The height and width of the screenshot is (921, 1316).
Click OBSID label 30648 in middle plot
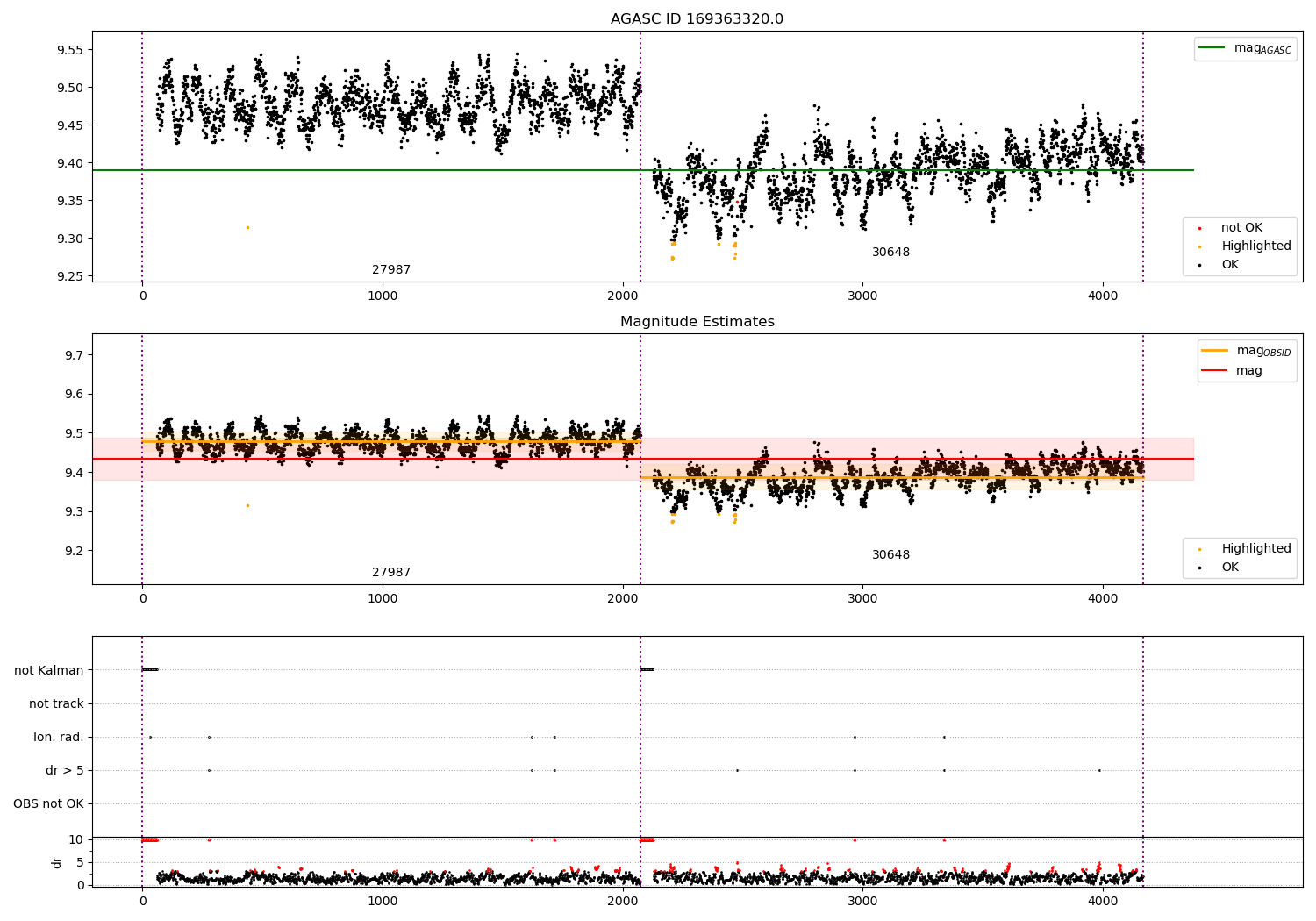pyautogui.click(x=890, y=555)
